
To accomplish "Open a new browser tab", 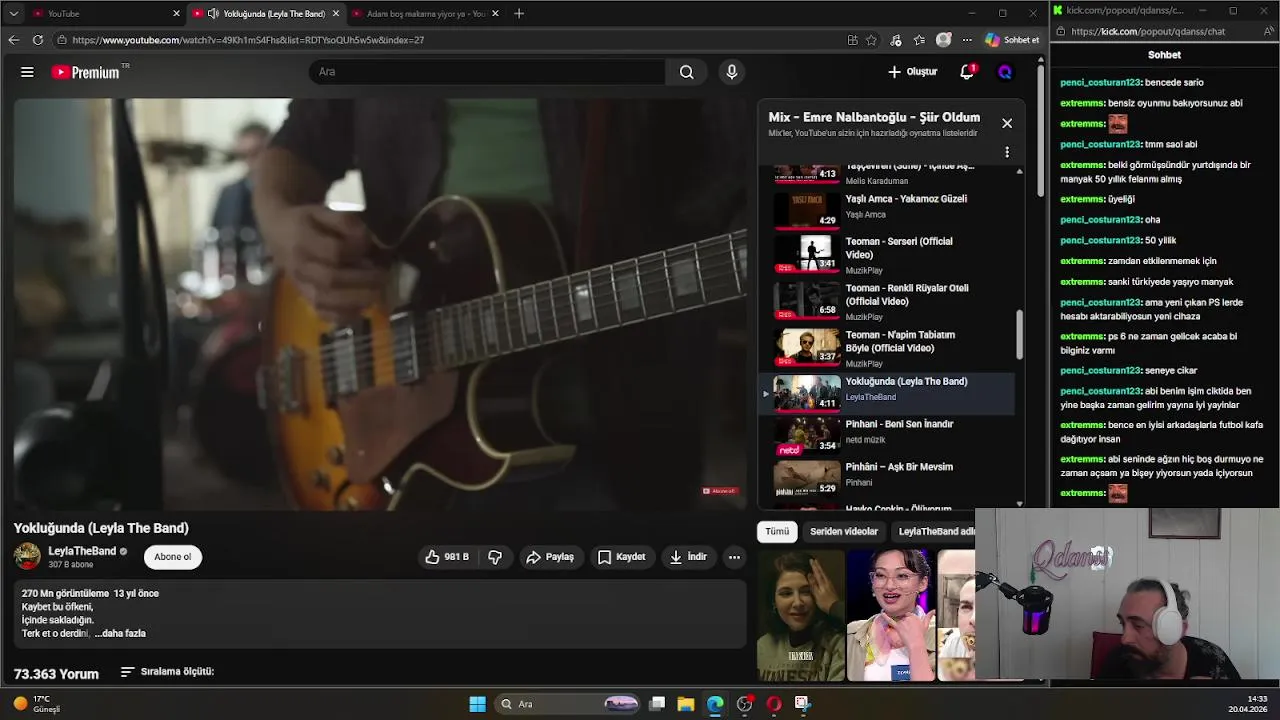I will [x=519, y=14].
